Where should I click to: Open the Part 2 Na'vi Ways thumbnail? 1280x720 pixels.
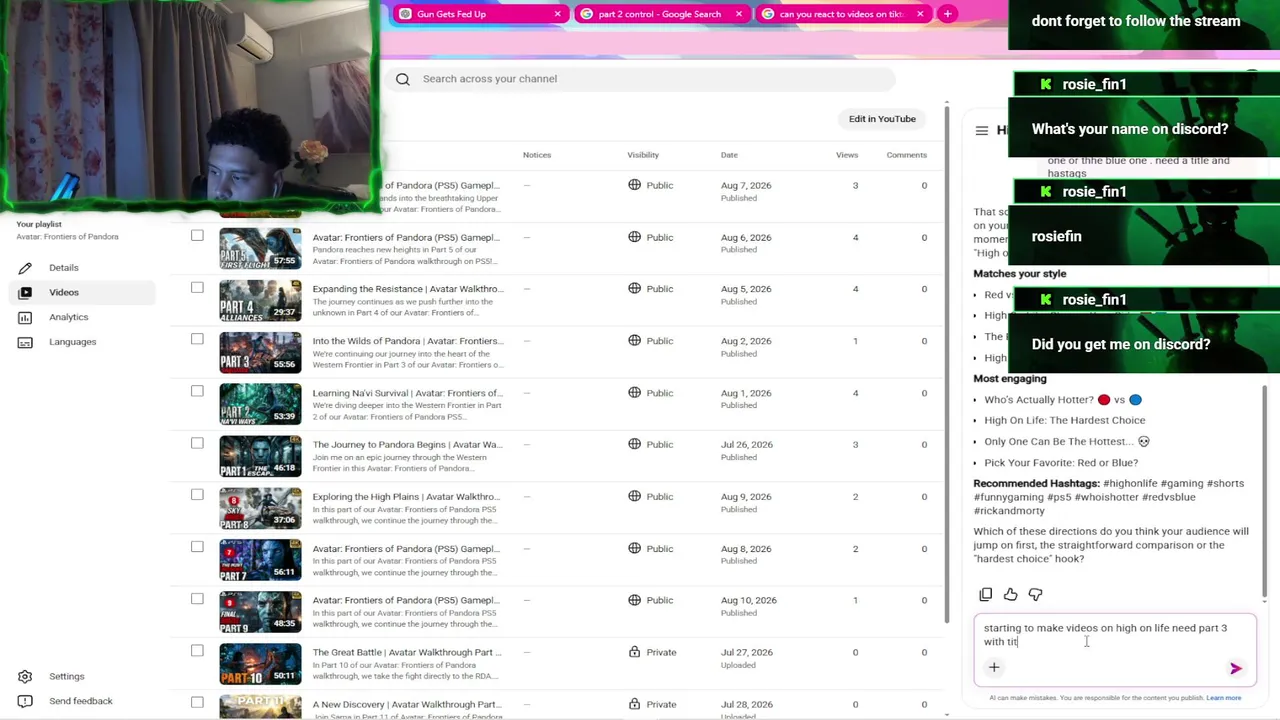pos(260,404)
